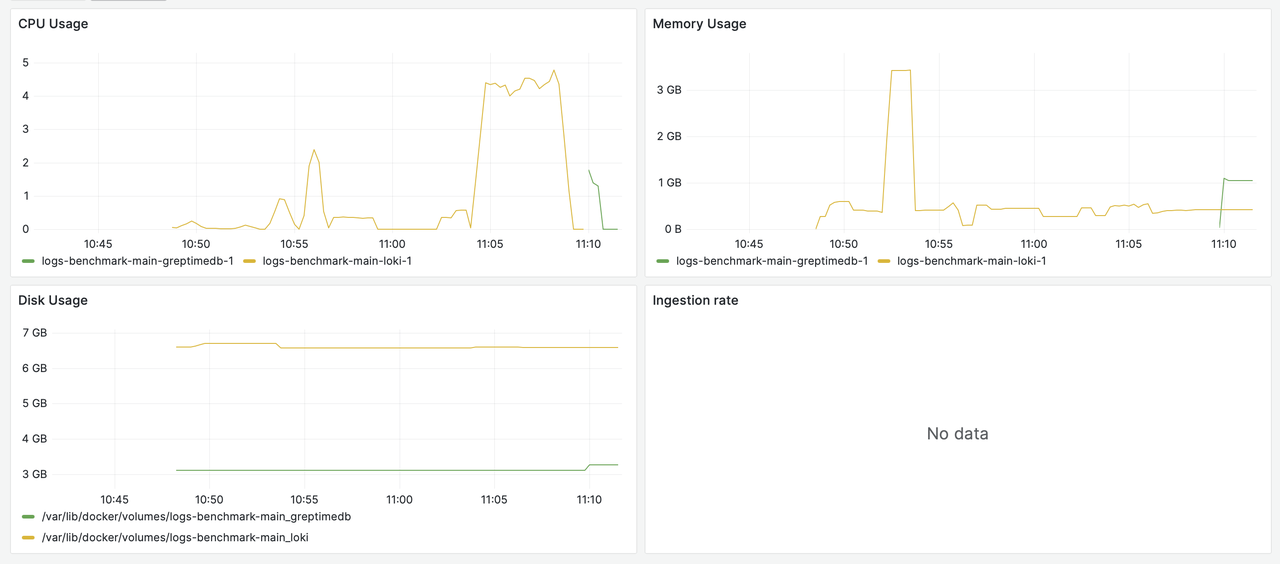This screenshot has width=1280, height=564.
Task: Isolate the logs-benchmark-main_loki volume in Disk legend
Action: [x=175, y=537]
